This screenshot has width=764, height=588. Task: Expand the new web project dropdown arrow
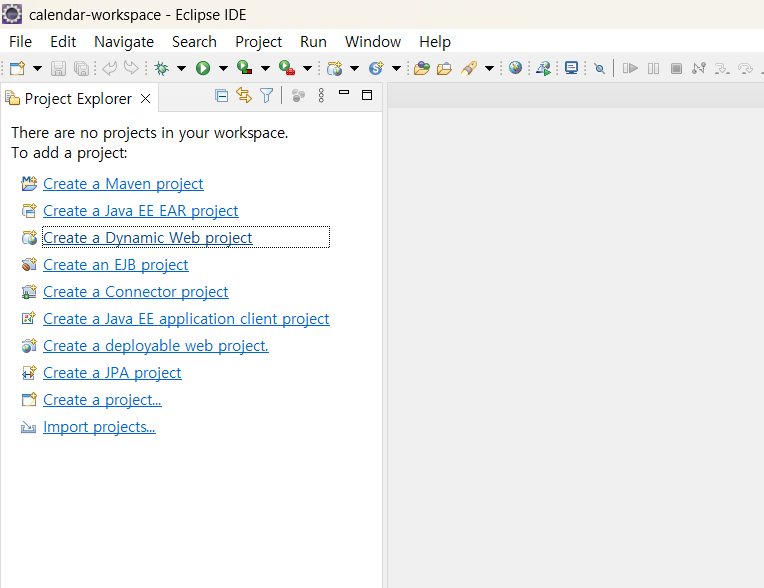pos(355,69)
